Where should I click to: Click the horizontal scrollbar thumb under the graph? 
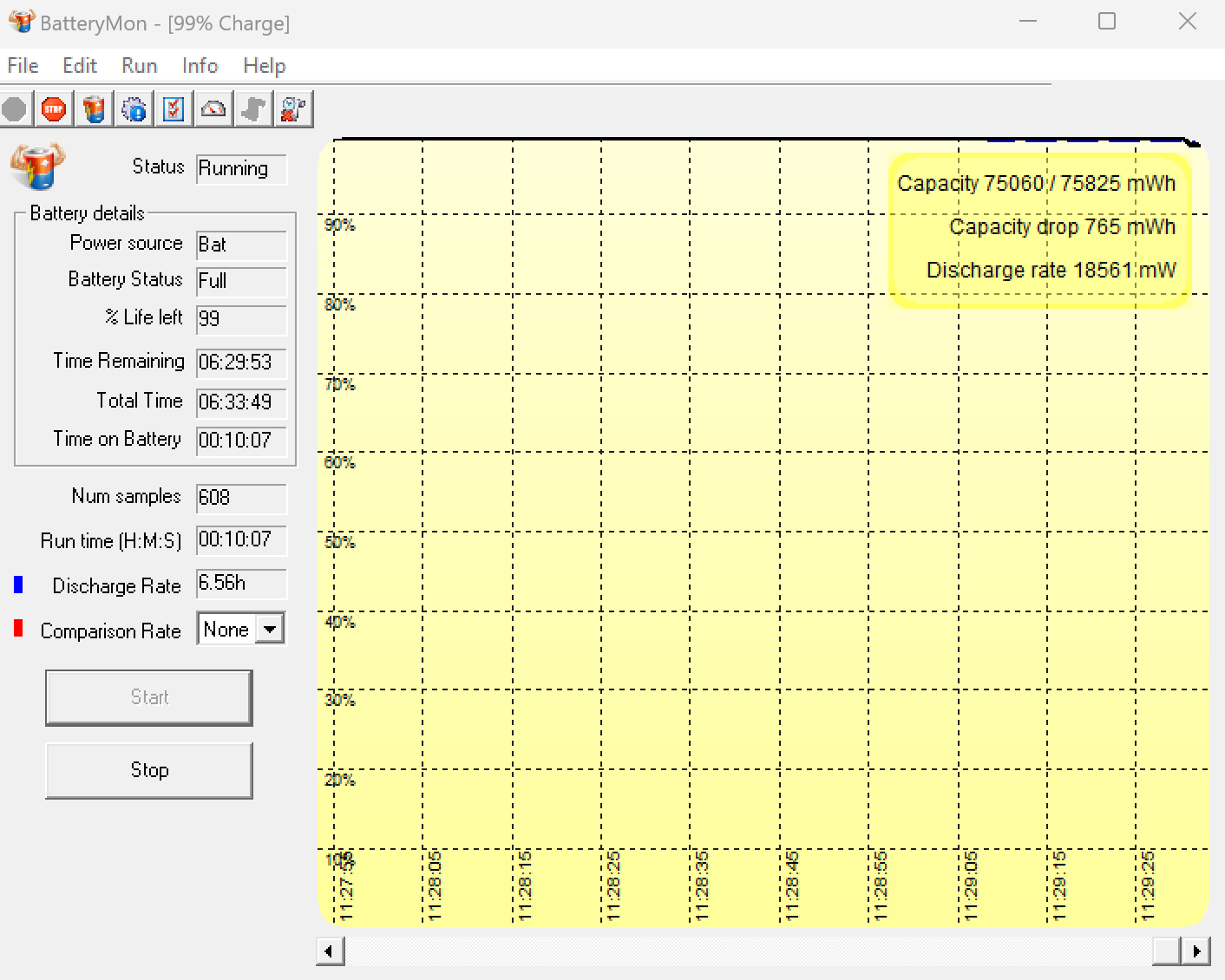tap(1167, 951)
